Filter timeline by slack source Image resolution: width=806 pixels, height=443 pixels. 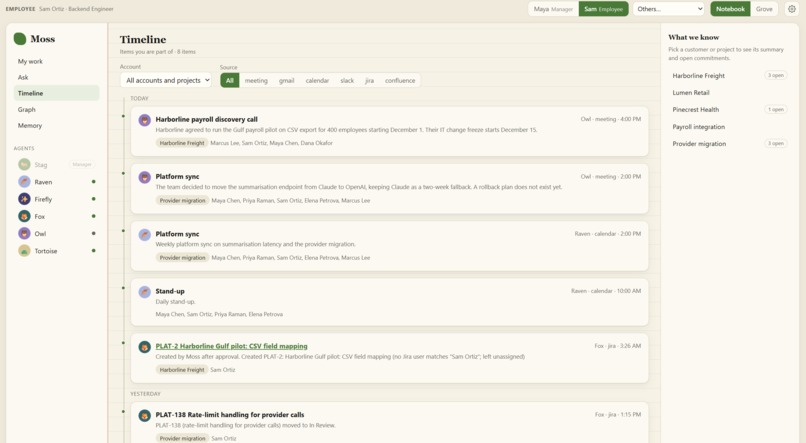coord(347,80)
